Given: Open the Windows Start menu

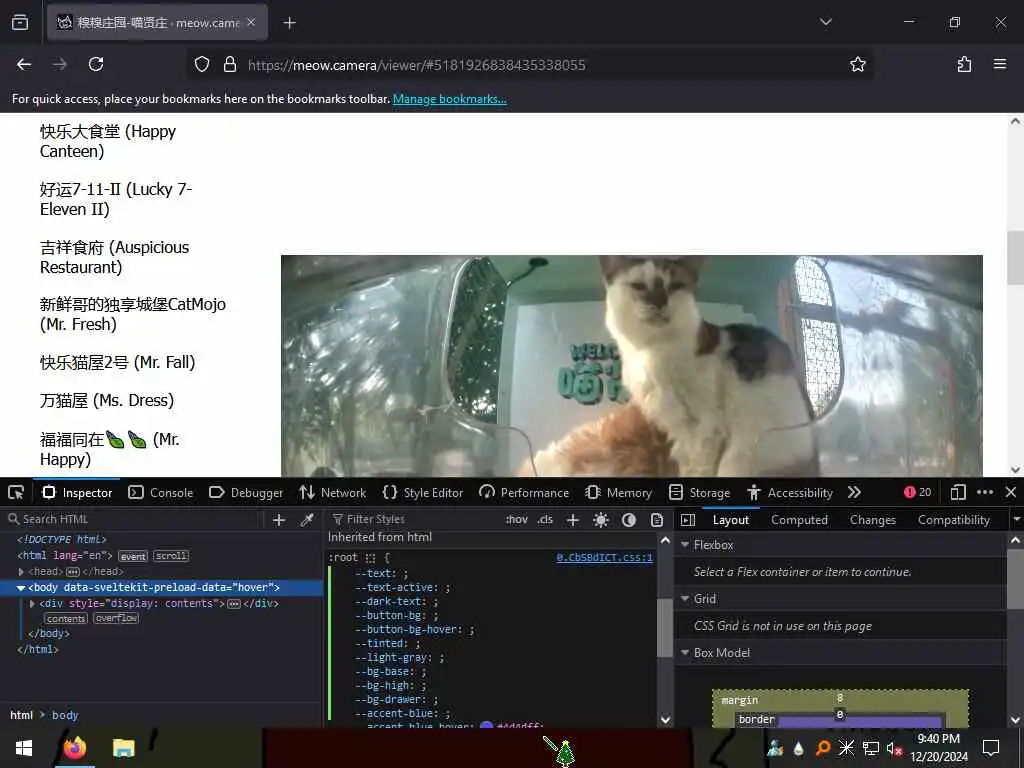Looking at the screenshot, I should (x=24, y=748).
